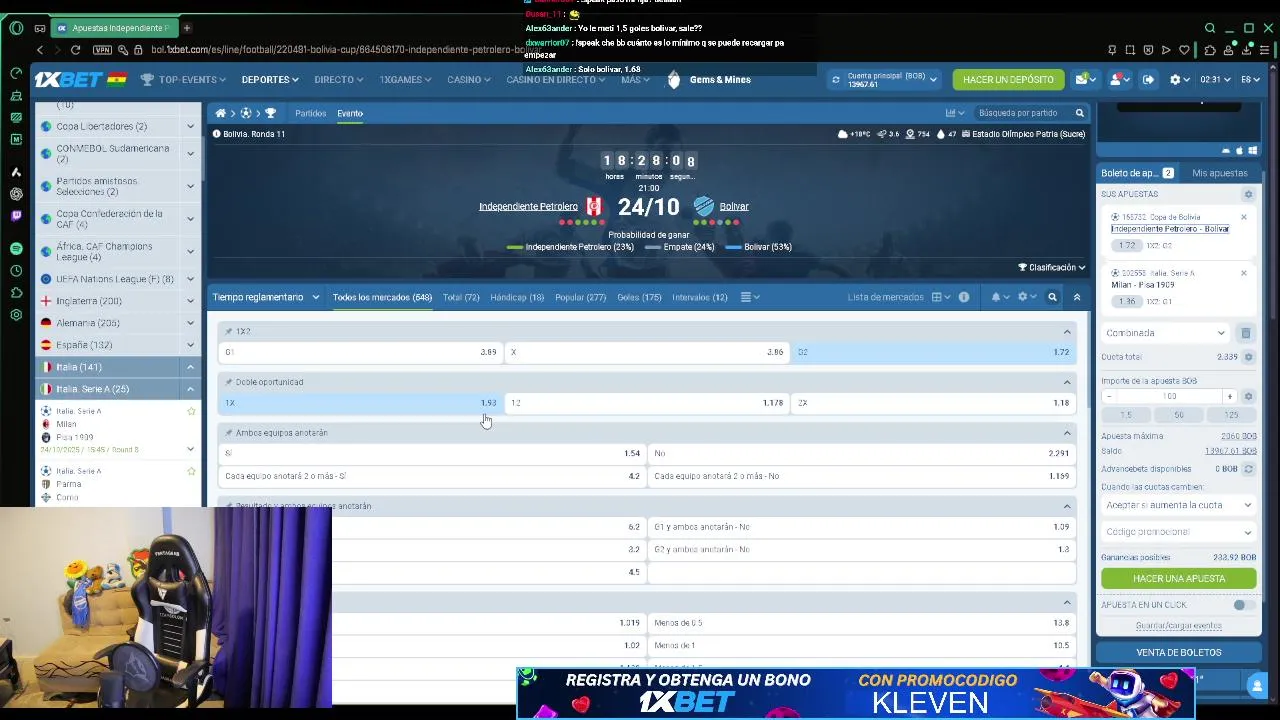Viewport: 1280px width, 720px height.
Task: Click Código promocional input field
Action: 1178,532
